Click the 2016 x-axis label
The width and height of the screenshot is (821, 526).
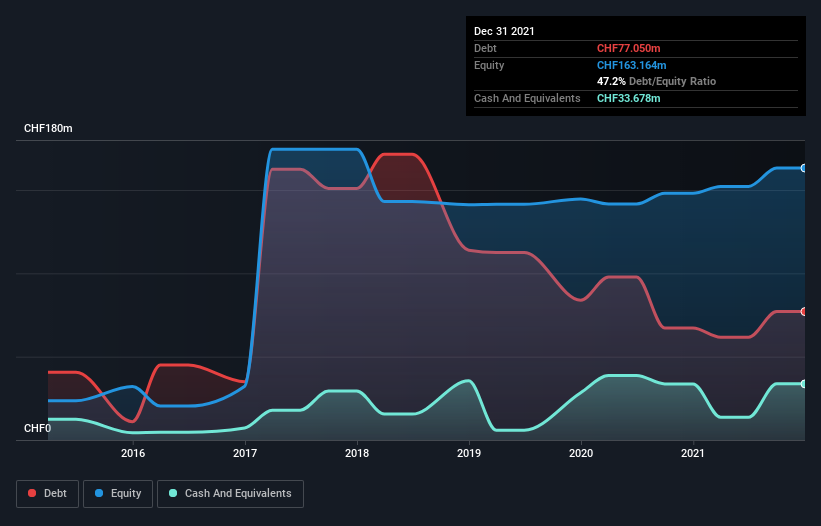[x=133, y=453]
